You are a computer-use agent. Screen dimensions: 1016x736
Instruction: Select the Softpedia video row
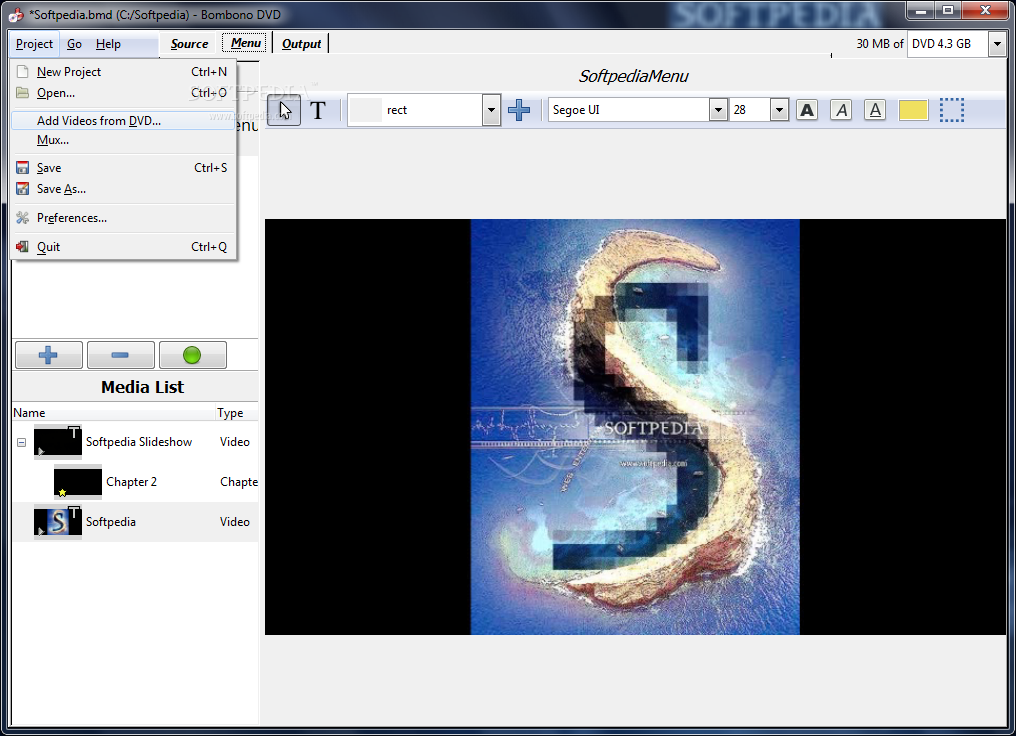click(135, 522)
